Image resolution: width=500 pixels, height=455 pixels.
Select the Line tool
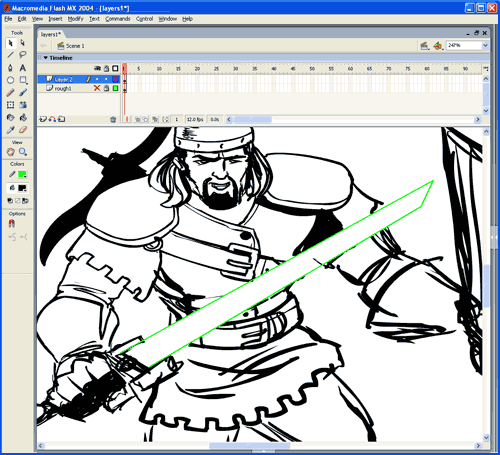coord(11,55)
